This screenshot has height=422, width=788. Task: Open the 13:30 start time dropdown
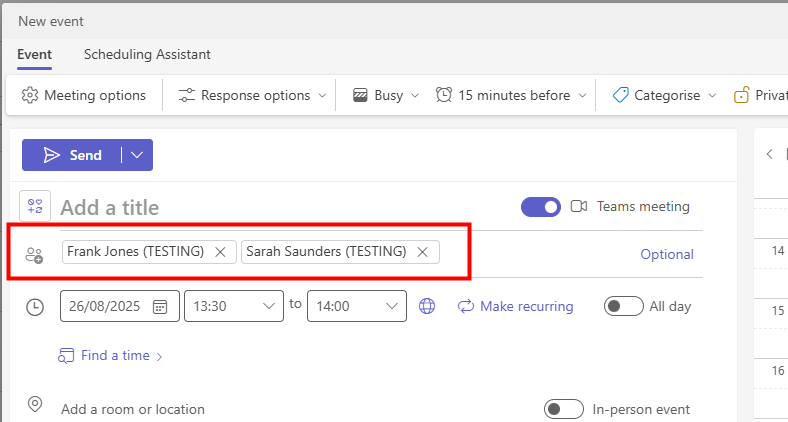coord(269,306)
